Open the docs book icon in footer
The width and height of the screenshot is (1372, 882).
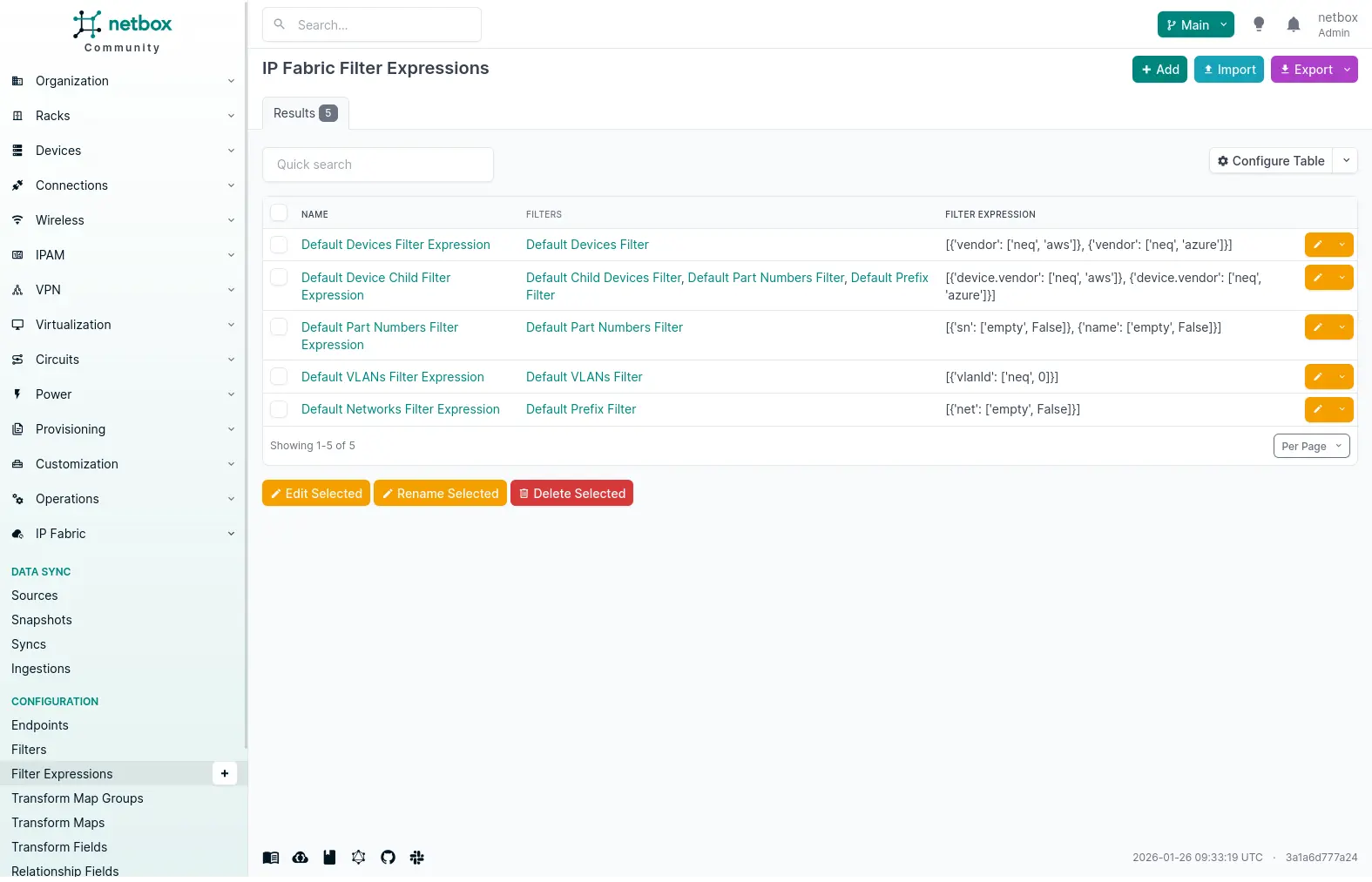(271, 858)
